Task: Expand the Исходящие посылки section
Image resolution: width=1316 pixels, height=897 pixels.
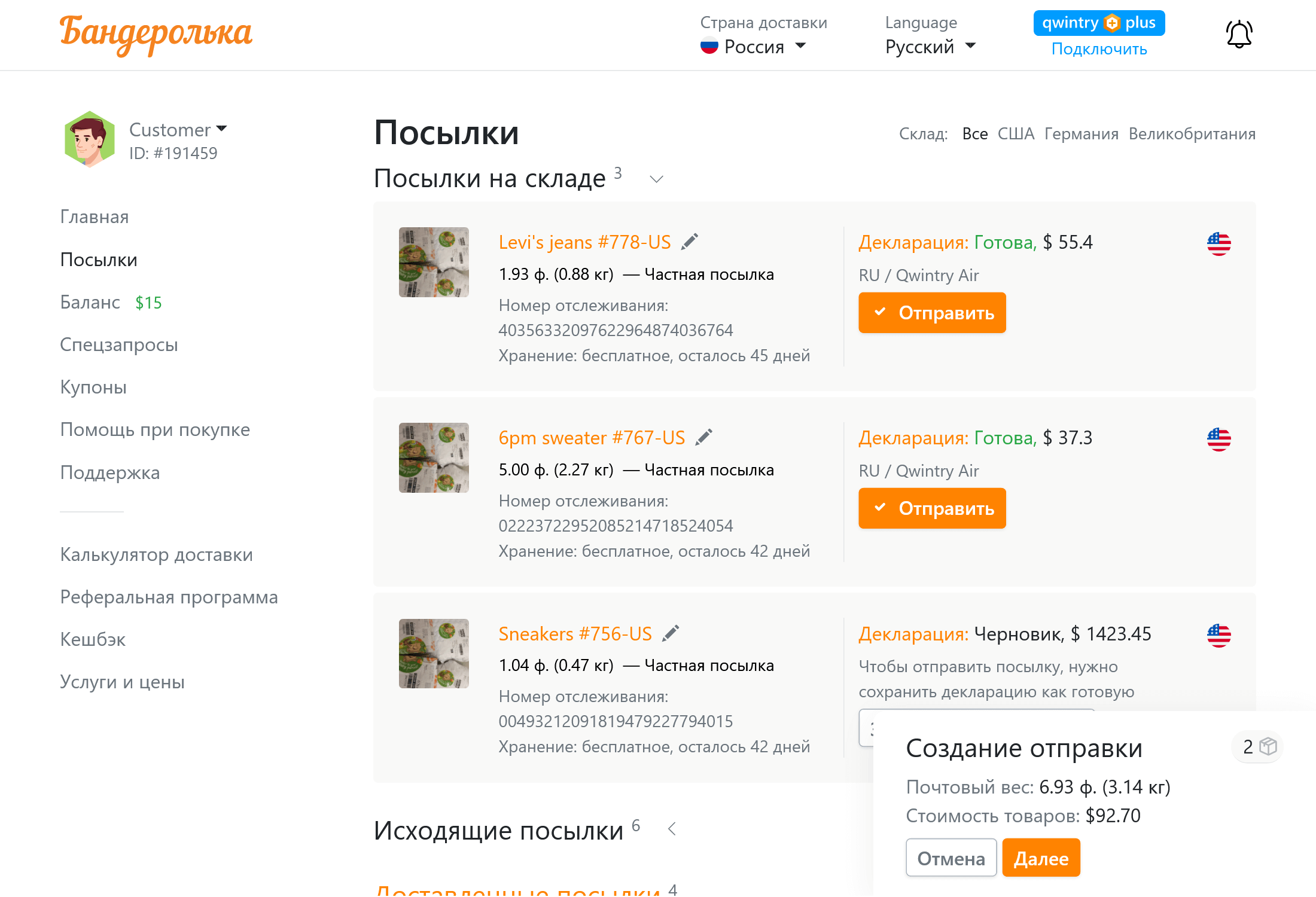Action: point(672,829)
